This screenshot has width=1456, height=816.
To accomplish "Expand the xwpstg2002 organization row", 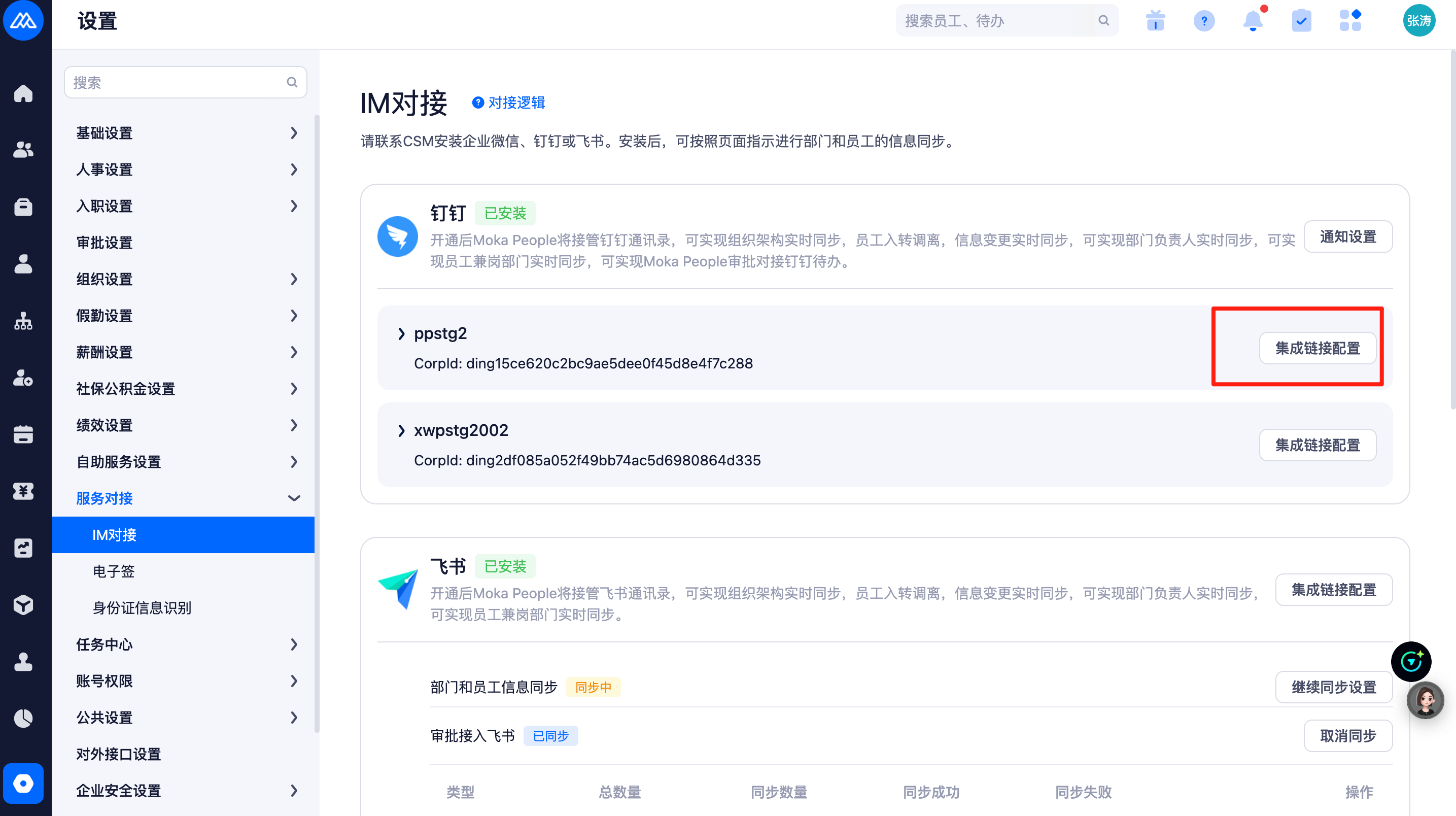I will tap(401, 431).
